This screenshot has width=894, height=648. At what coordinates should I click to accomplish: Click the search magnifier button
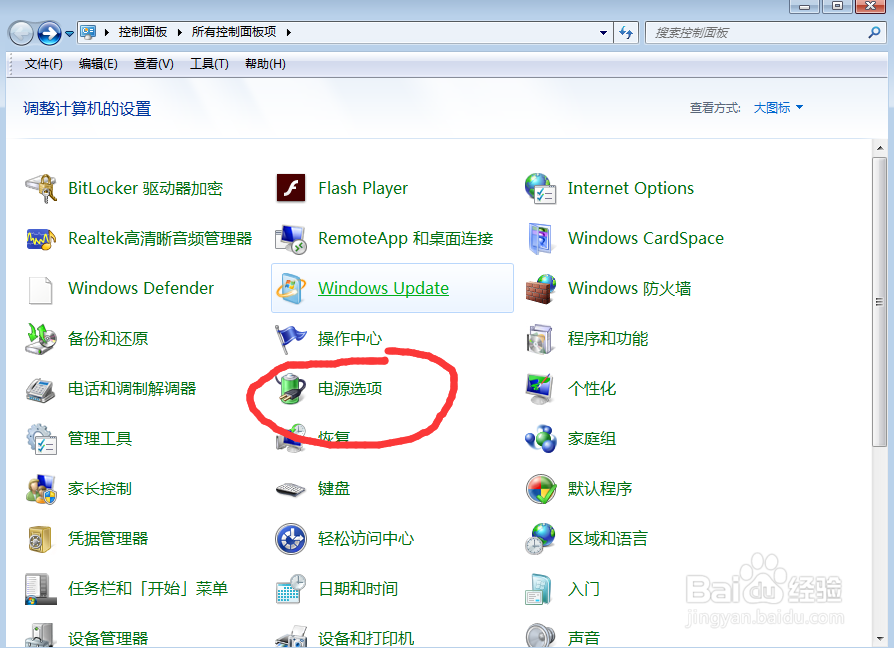click(x=874, y=33)
